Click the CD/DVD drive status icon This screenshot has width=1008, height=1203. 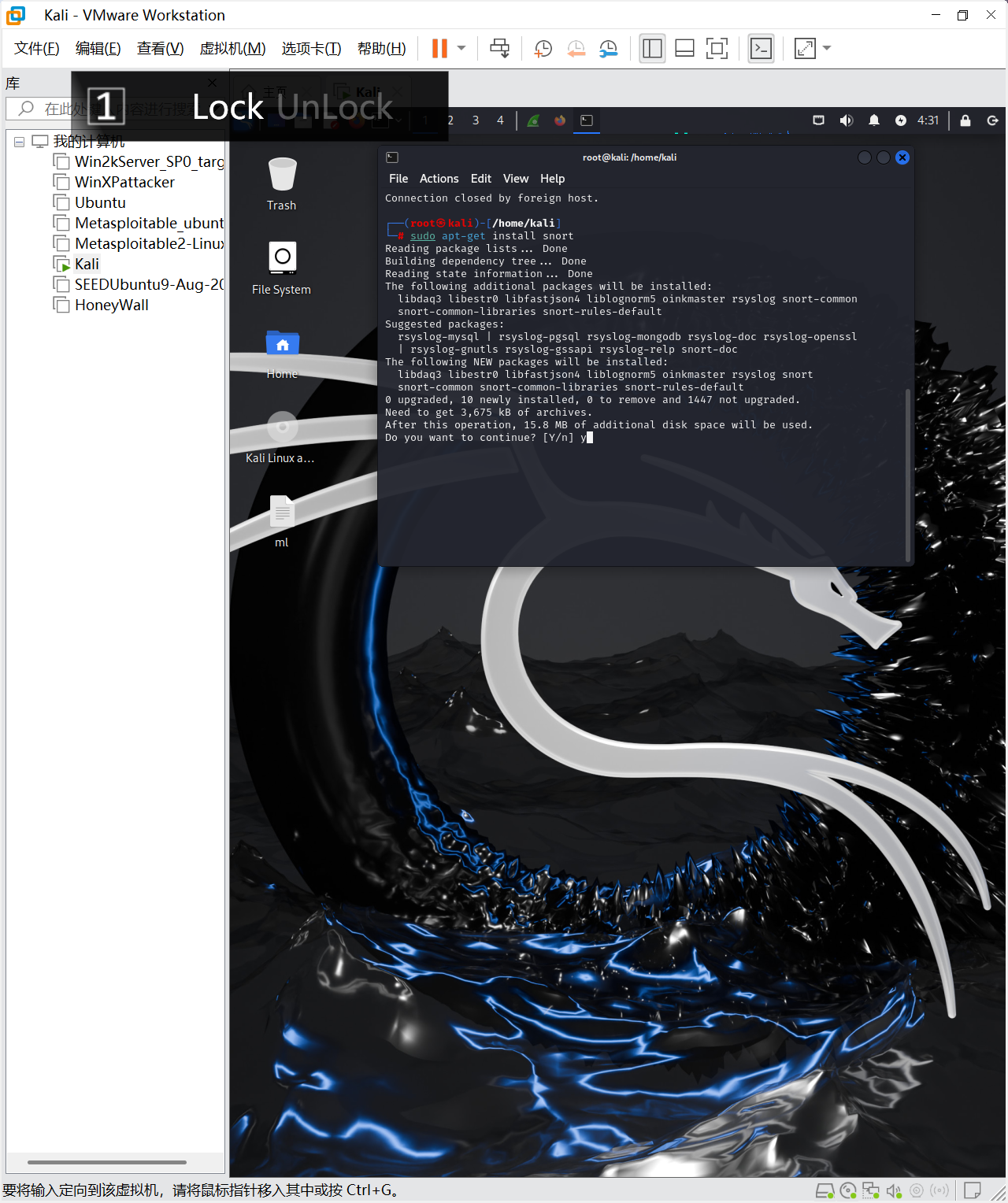848,1190
